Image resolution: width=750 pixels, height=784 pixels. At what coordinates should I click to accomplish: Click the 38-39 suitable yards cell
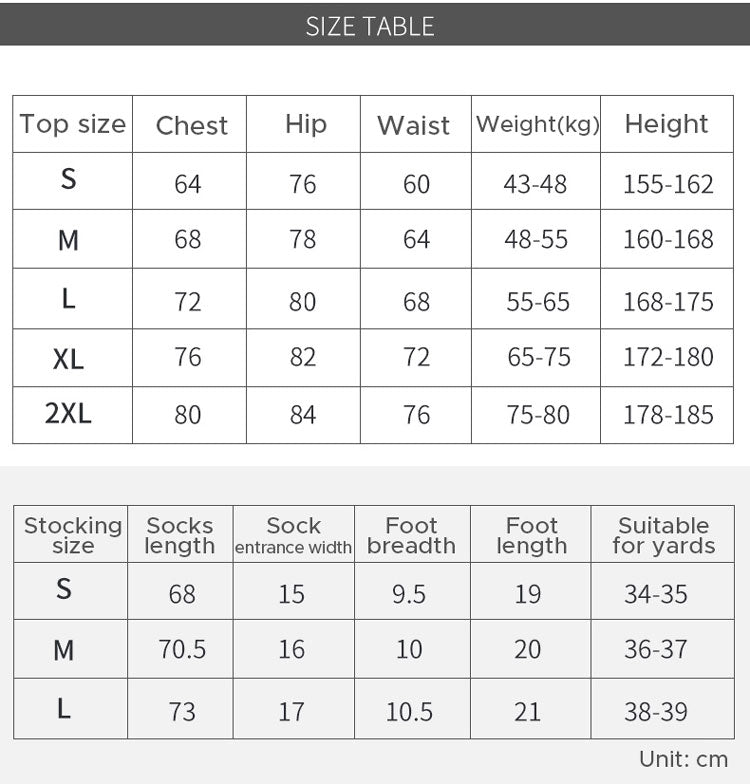656,711
